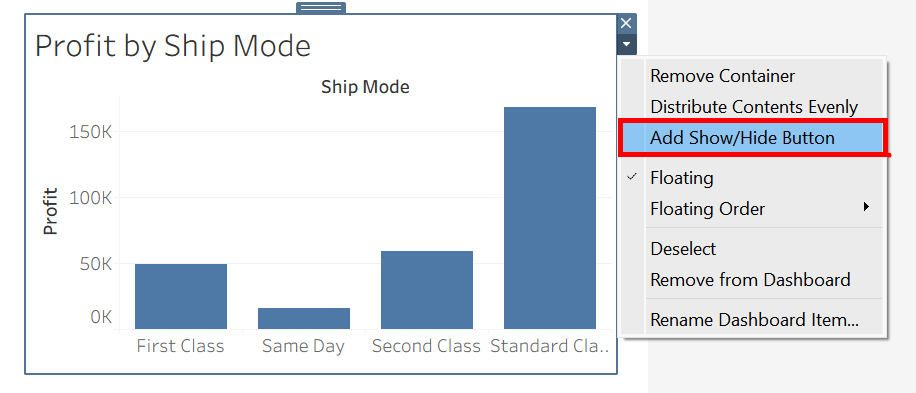916x393 pixels.
Task: Select the First Class bar
Action: coord(181,297)
